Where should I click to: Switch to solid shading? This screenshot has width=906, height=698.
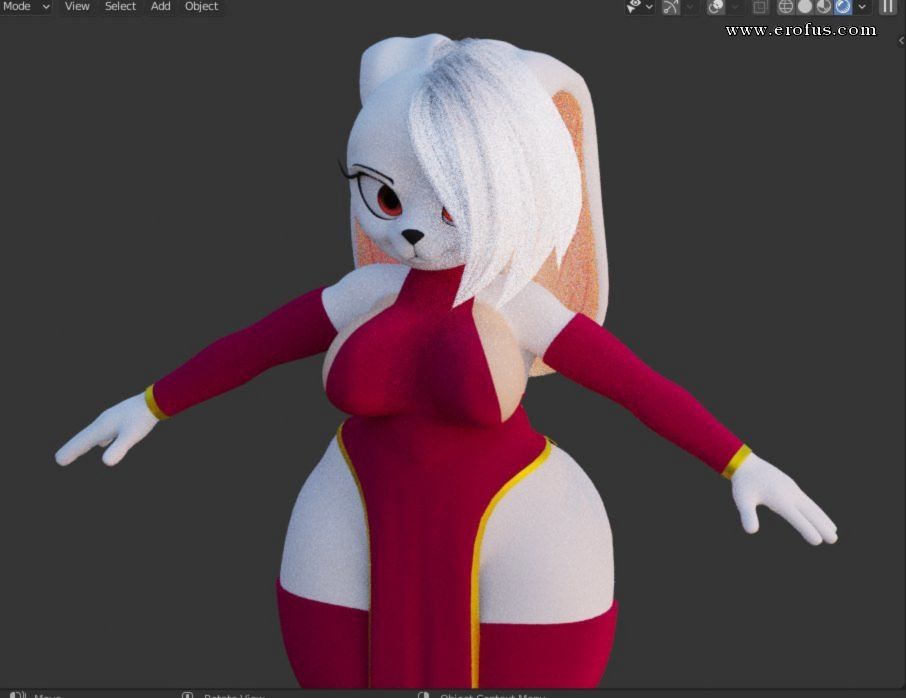805,7
